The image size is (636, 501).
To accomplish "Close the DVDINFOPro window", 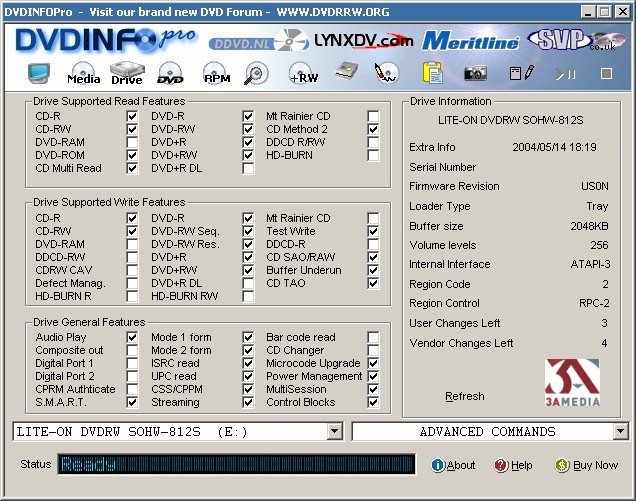I will (x=623, y=11).
